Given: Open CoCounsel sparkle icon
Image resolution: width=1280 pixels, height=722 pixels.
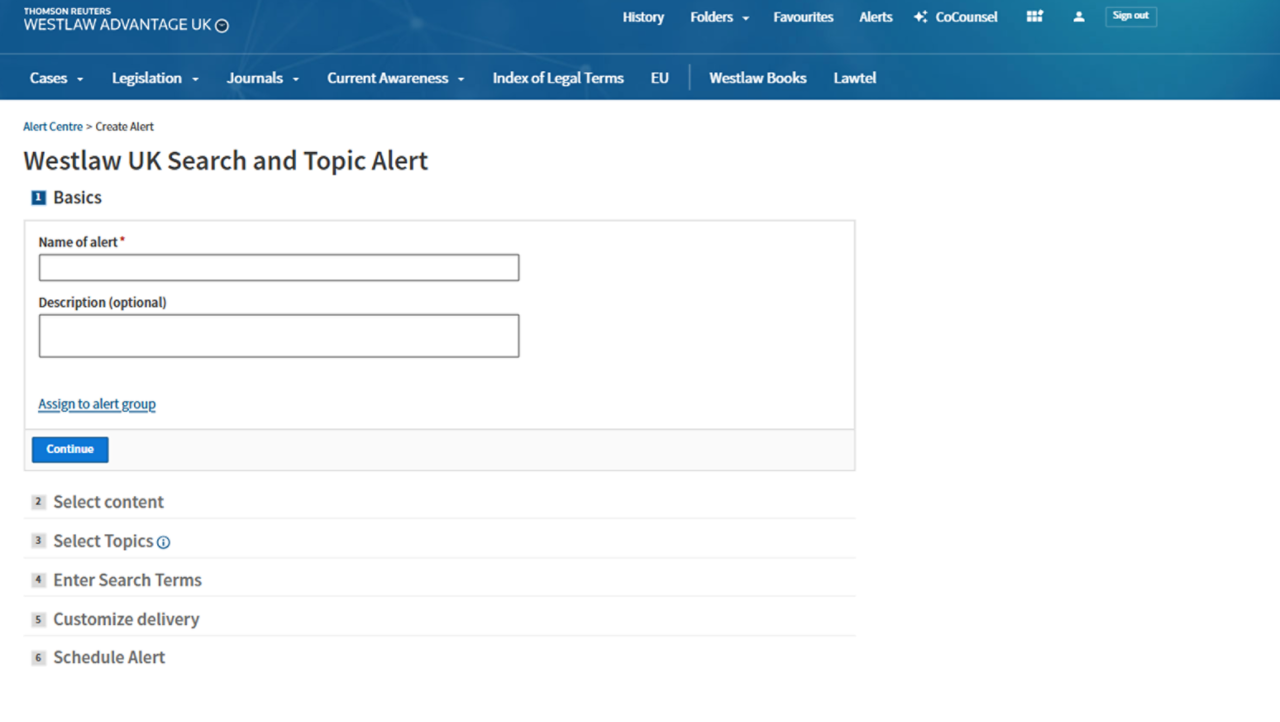Looking at the screenshot, I should click(920, 17).
